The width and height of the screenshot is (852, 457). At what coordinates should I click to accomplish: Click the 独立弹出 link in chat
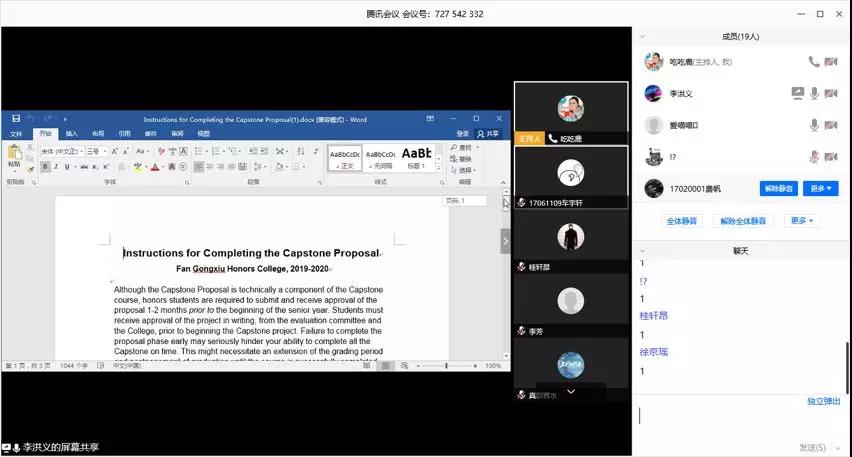[825, 401]
